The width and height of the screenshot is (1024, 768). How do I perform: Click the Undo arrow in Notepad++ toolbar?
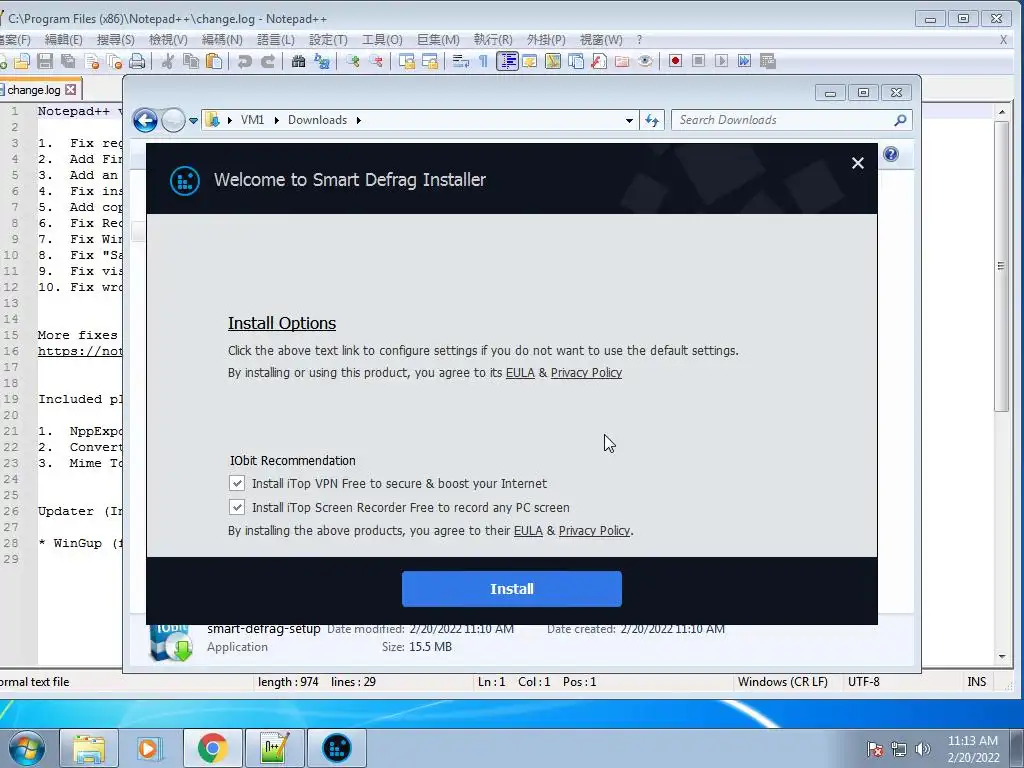(x=245, y=61)
